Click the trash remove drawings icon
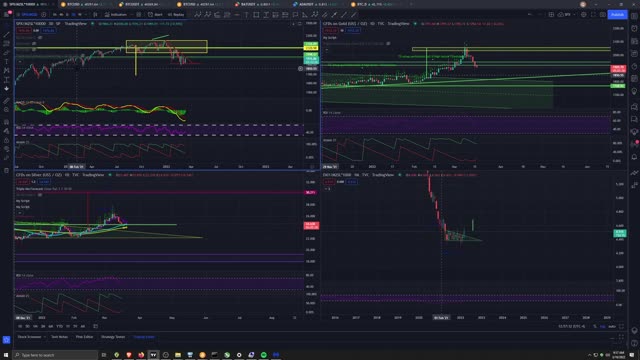640x360 pixels. click(6, 170)
